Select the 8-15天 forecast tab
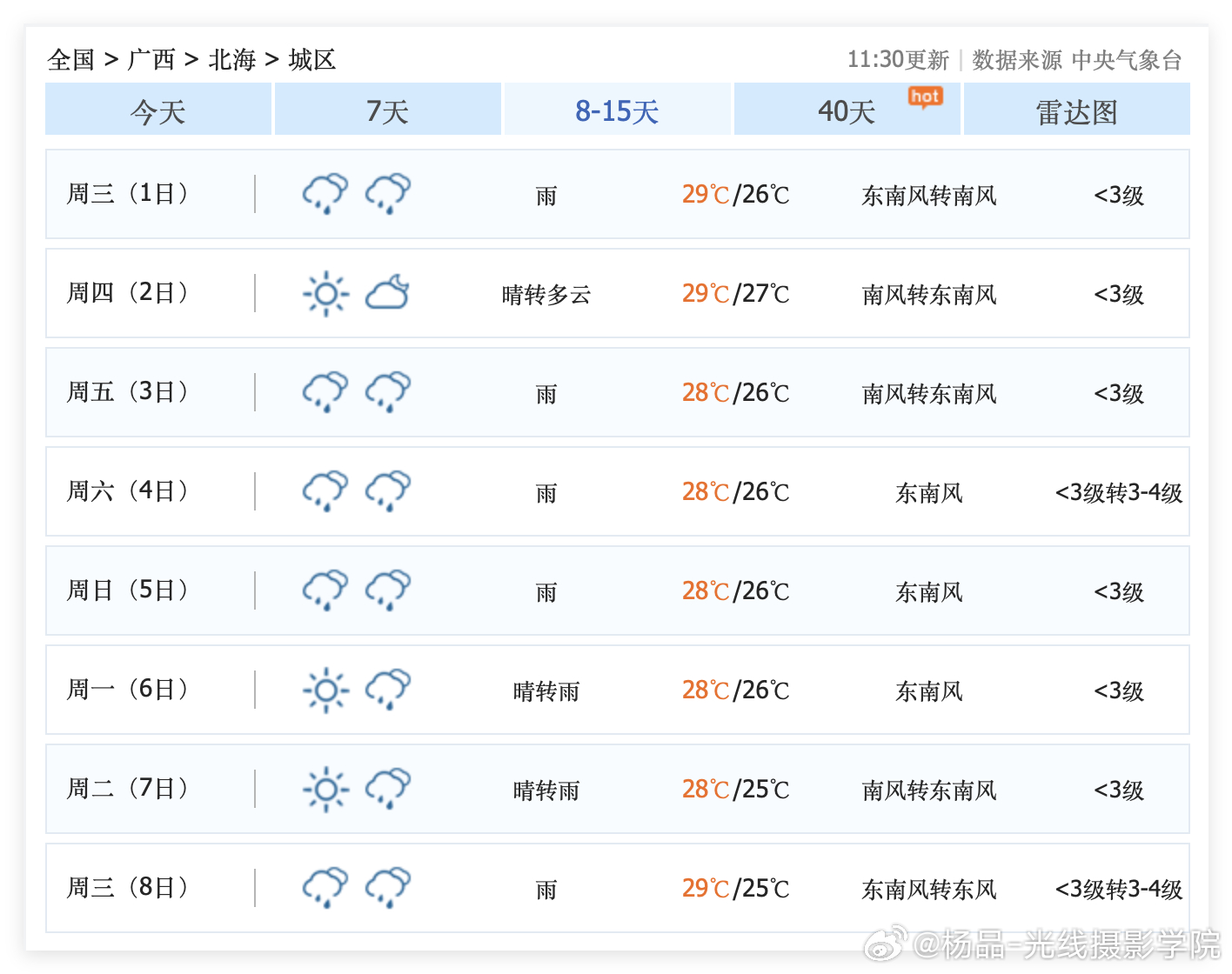Screen dimensions: 1232x974 (617, 110)
